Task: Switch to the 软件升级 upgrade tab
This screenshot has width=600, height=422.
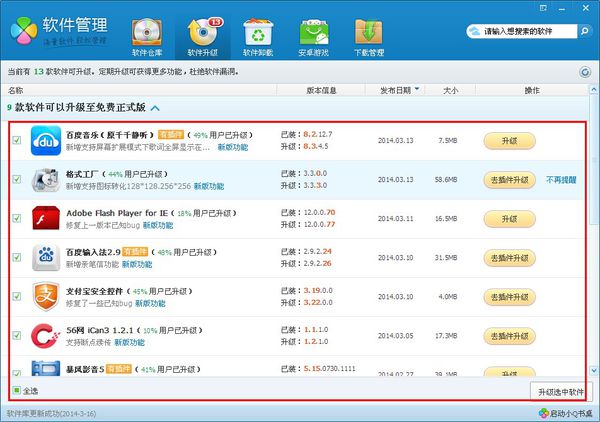Action: click(x=203, y=38)
